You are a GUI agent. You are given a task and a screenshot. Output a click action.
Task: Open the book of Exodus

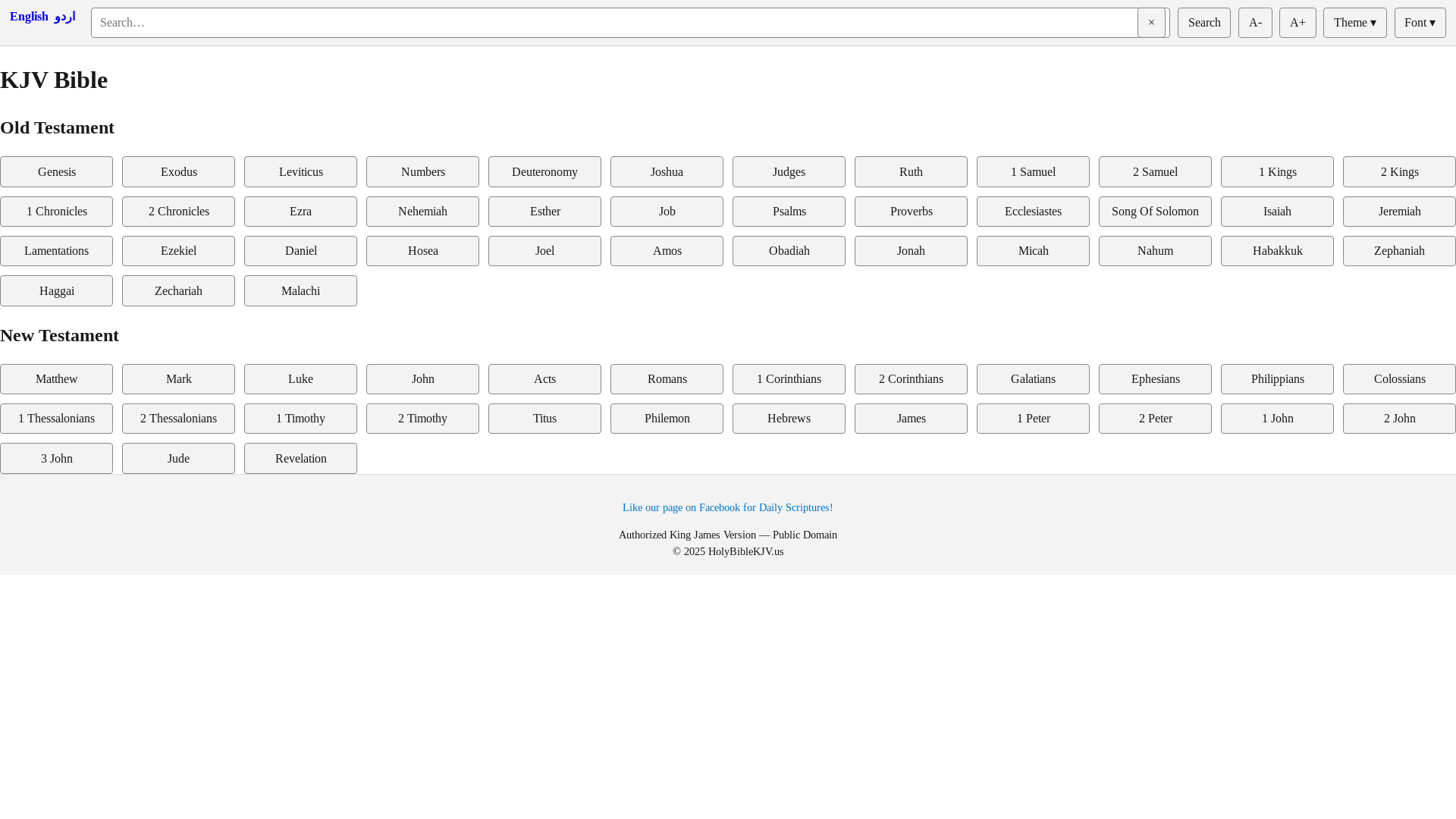pyautogui.click(x=178, y=172)
